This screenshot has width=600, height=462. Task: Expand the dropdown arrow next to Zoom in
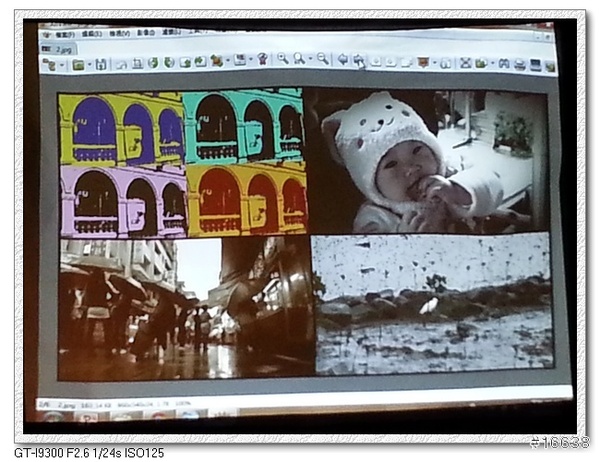coord(308,60)
